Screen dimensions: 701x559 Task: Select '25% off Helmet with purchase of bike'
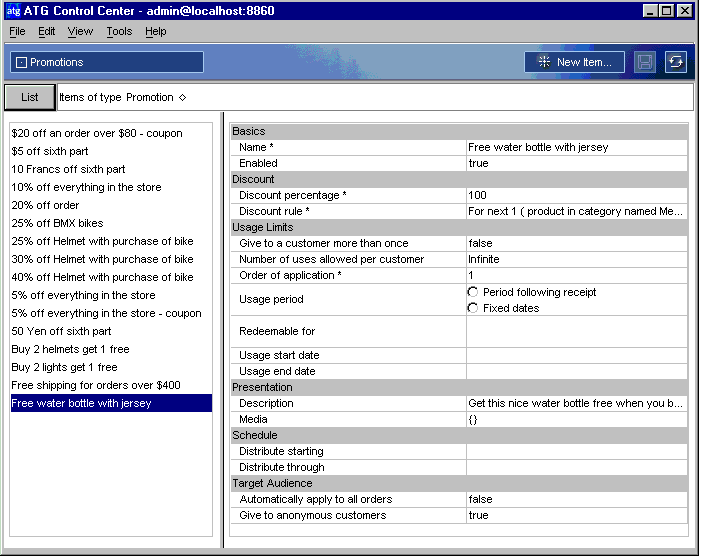tap(111, 241)
